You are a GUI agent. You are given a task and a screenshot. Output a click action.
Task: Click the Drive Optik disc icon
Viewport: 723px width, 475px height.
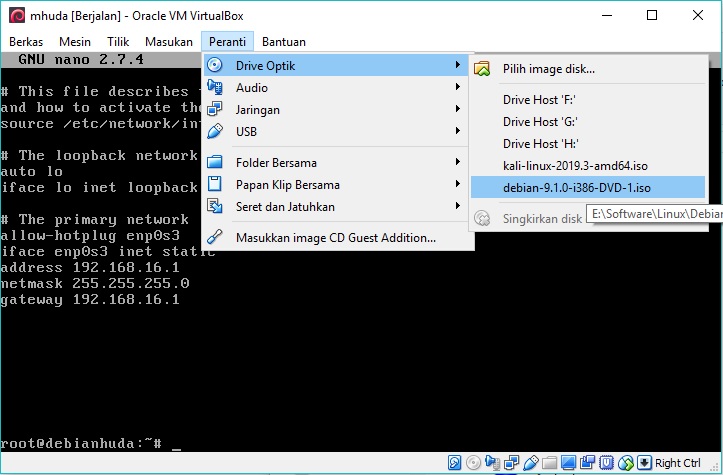214,65
